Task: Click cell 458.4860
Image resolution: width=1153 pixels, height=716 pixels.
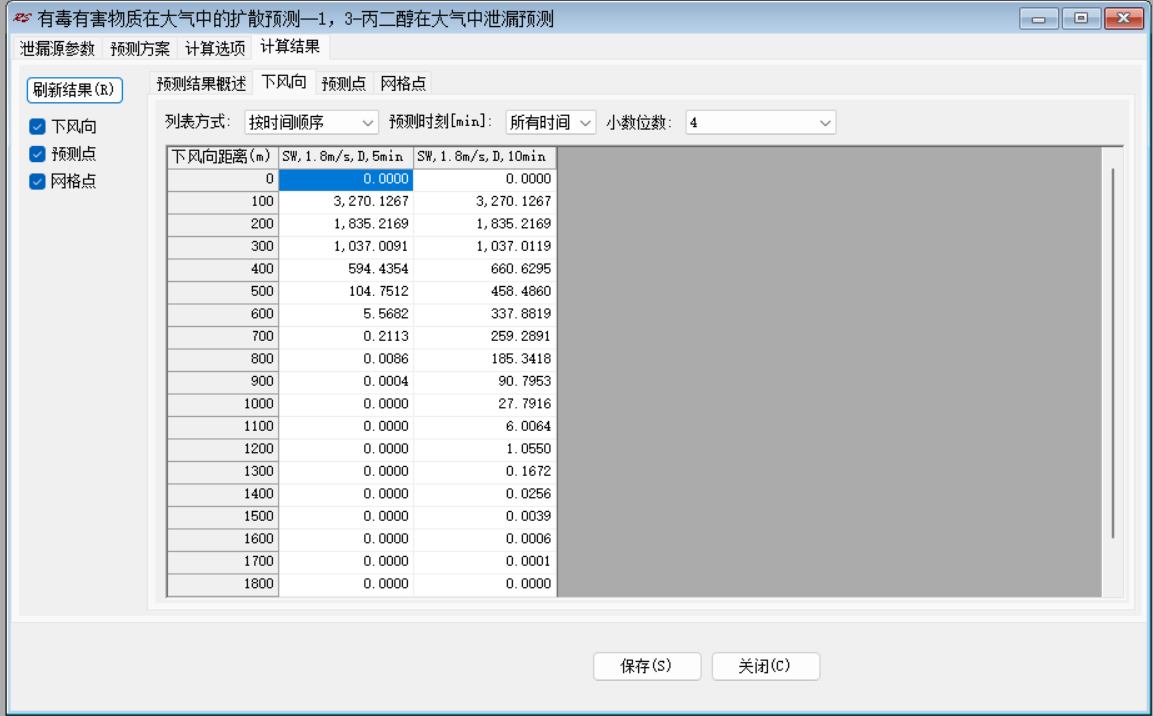Action: (485, 291)
